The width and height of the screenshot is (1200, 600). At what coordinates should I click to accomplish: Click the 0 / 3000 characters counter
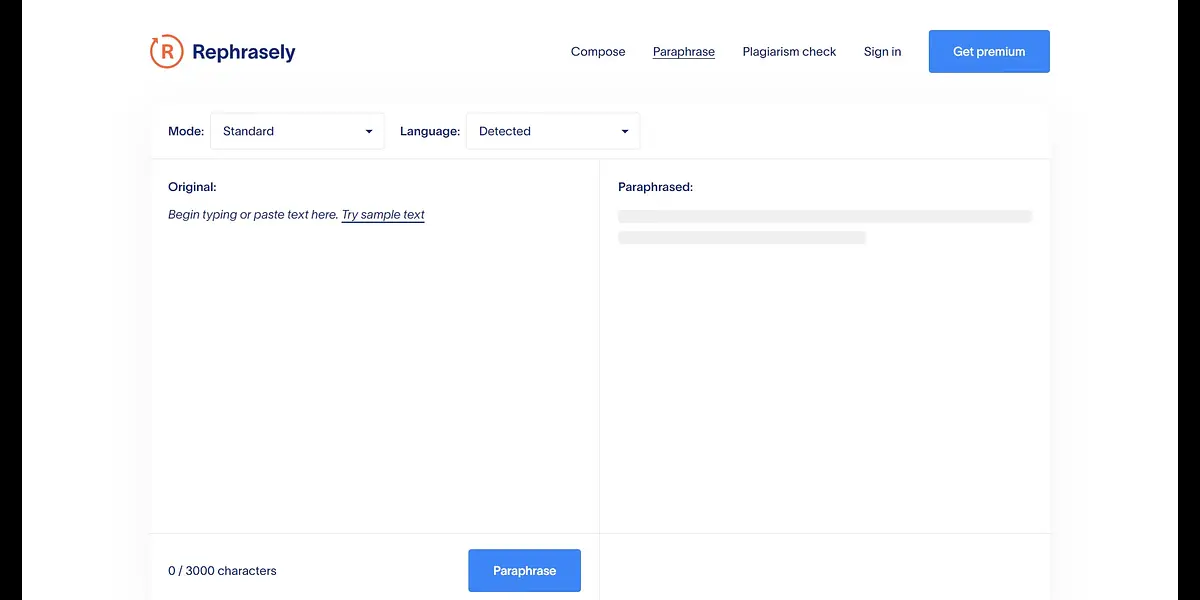tap(222, 571)
